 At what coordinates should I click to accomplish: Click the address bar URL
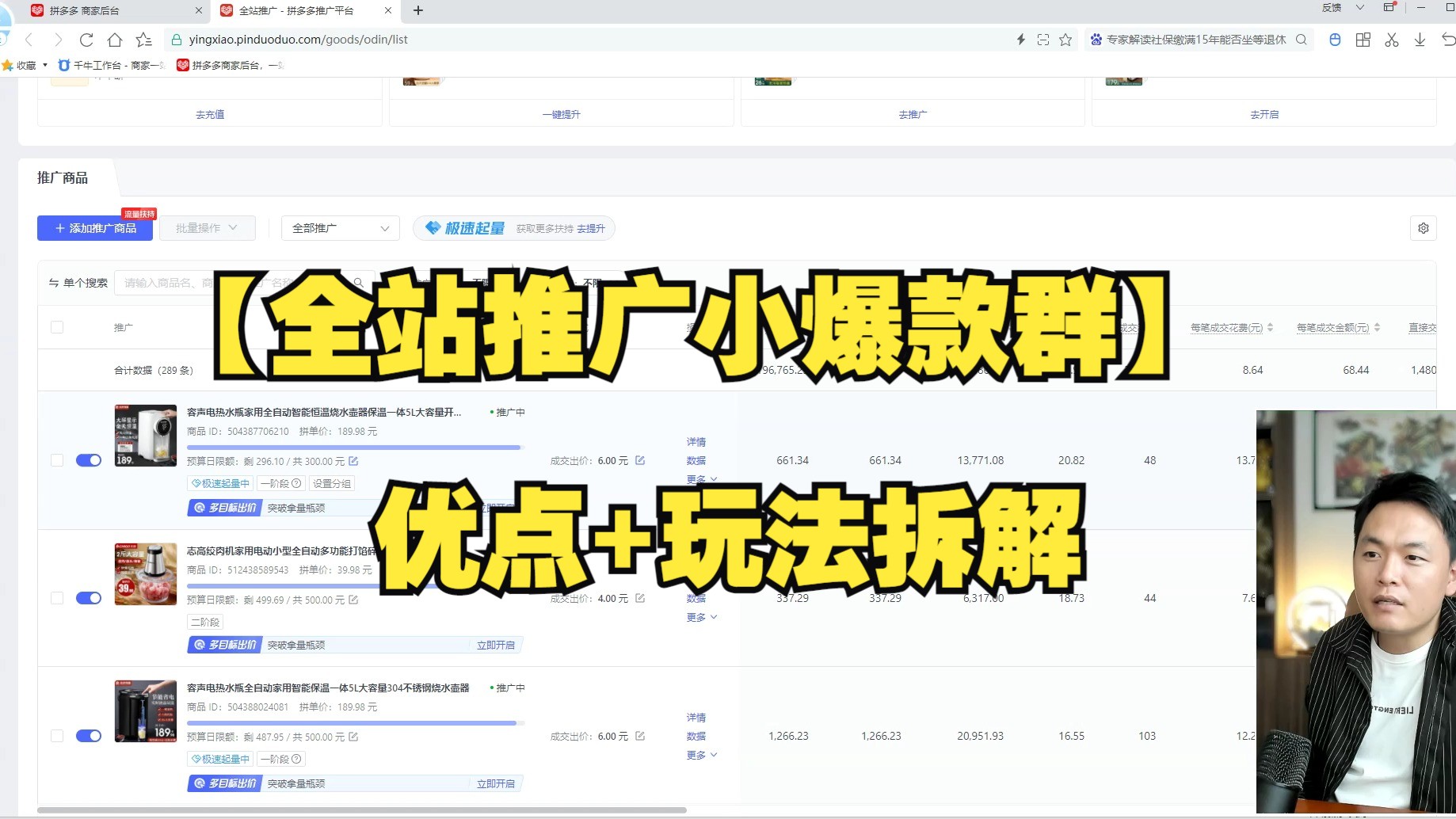299,40
